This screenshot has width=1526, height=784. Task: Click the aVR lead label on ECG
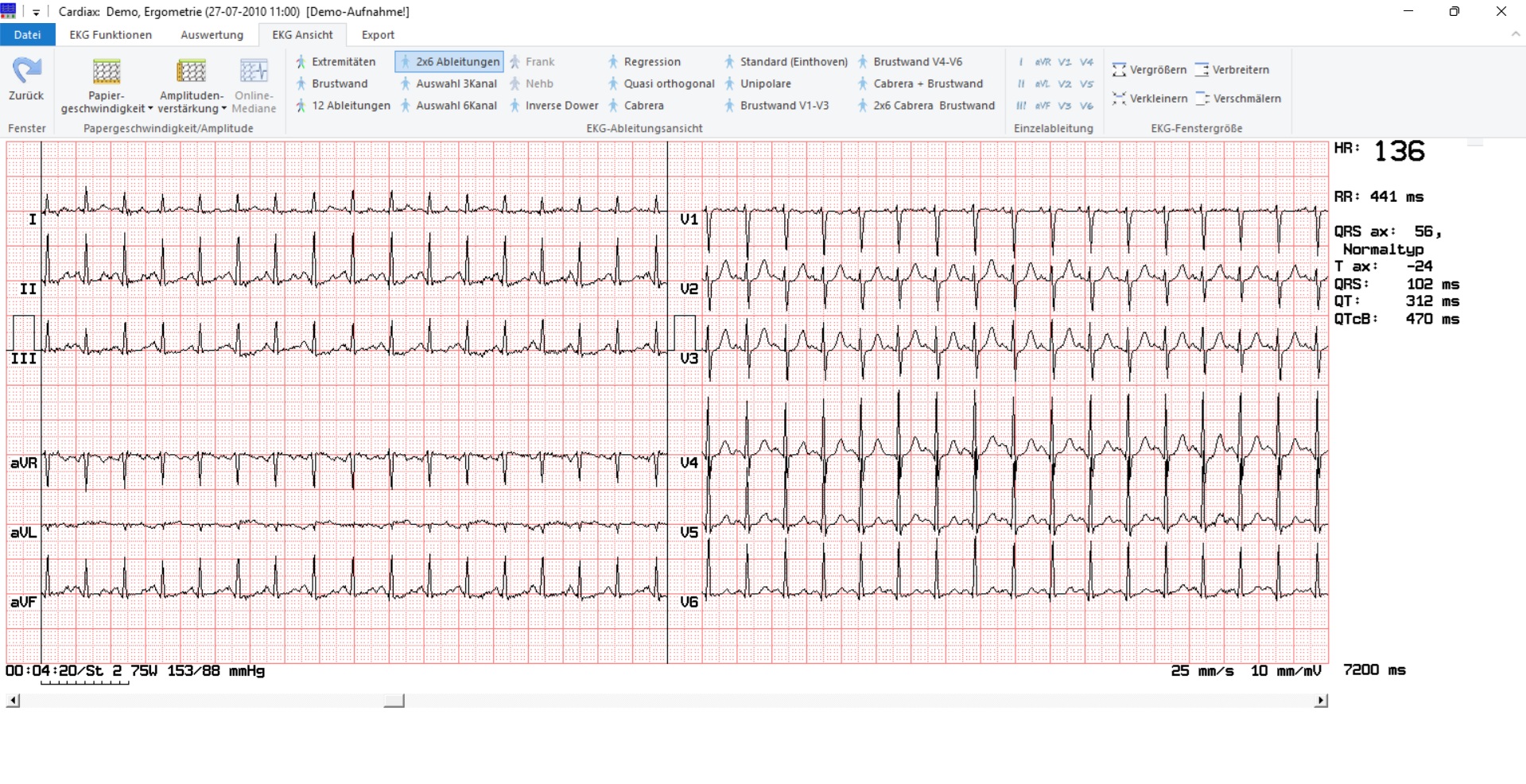[24, 463]
